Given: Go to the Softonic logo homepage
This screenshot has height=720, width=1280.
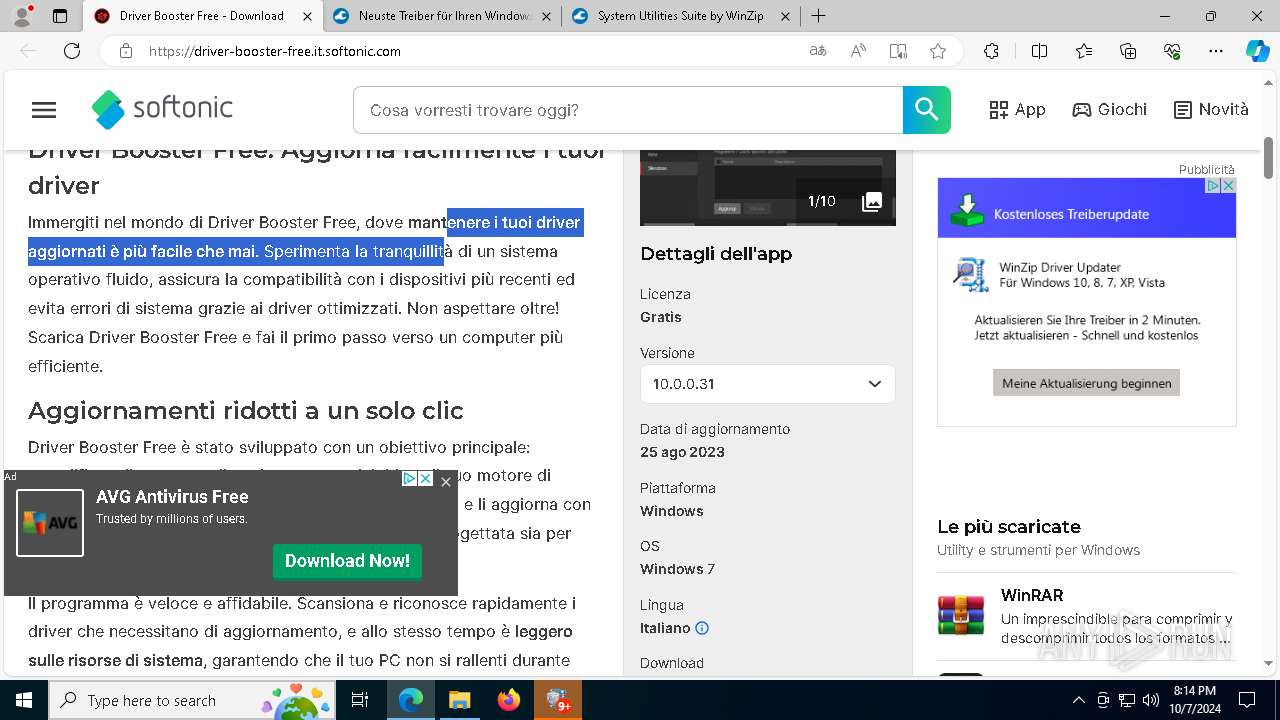Looking at the screenshot, I should coord(162,110).
